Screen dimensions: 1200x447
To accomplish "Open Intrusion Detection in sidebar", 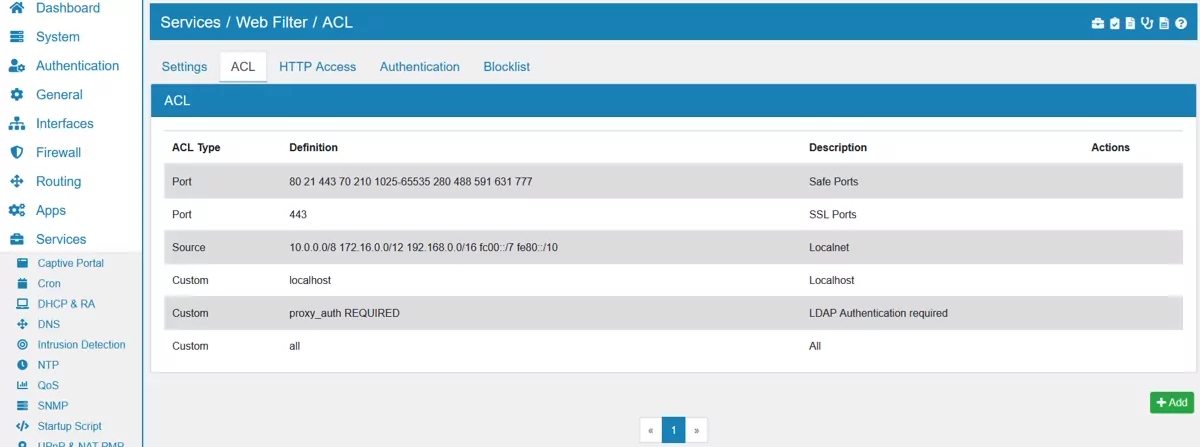I will (x=81, y=345).
